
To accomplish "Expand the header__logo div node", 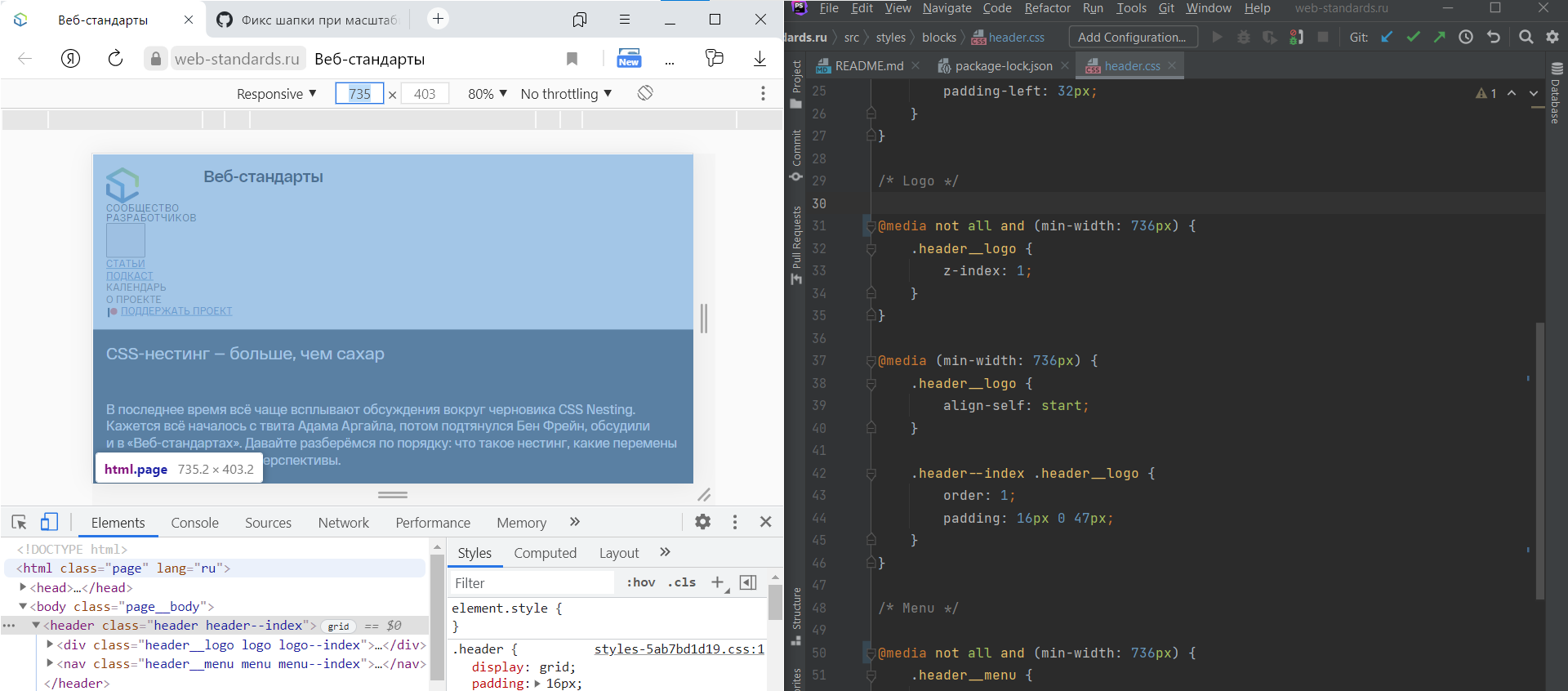I will point(50,644).
